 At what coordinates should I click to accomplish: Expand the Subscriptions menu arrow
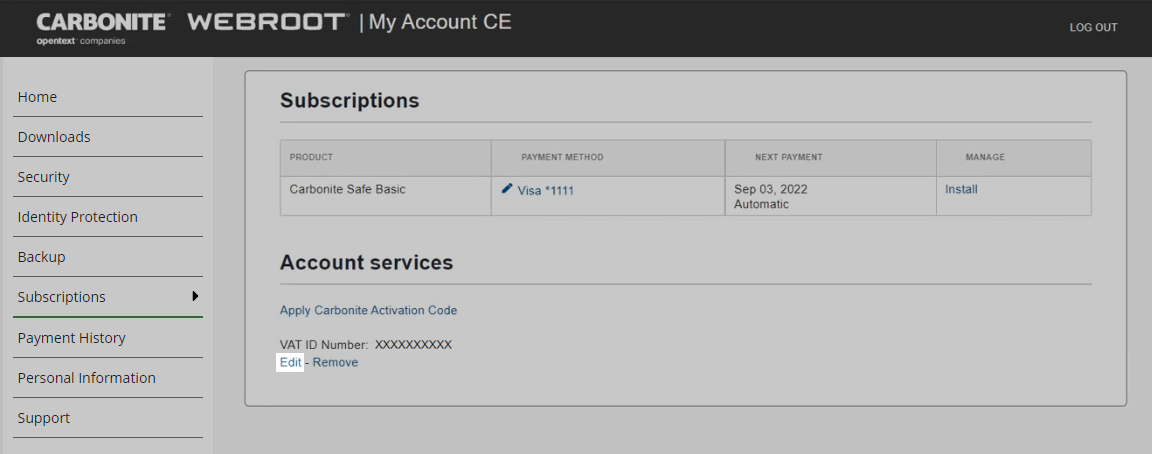pyautogui.click(x=195, y=296)
